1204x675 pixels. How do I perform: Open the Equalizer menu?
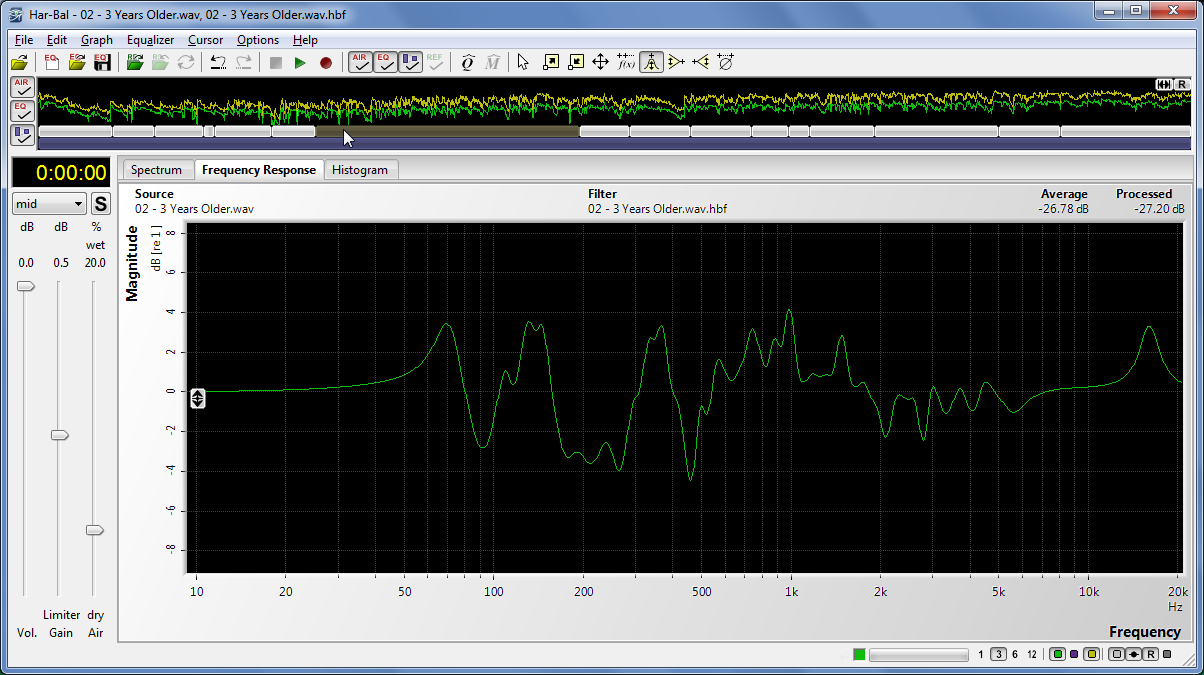pyautogui.click(x=150, y=40)
